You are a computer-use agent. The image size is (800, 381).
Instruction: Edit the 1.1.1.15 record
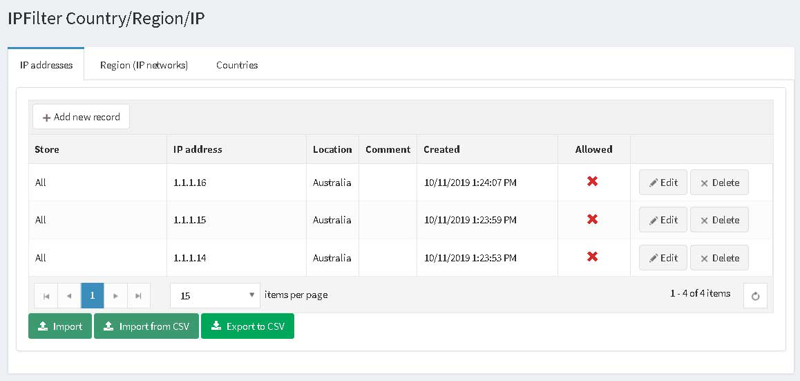(663, 220)
